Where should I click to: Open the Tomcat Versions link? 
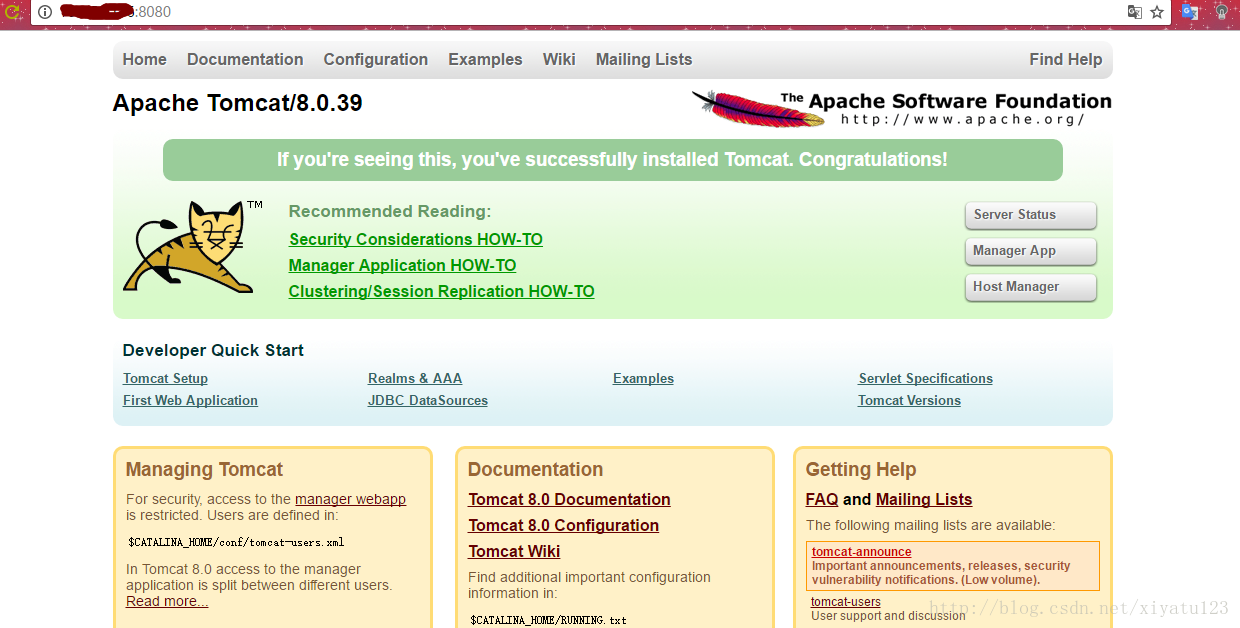[909, 400]
